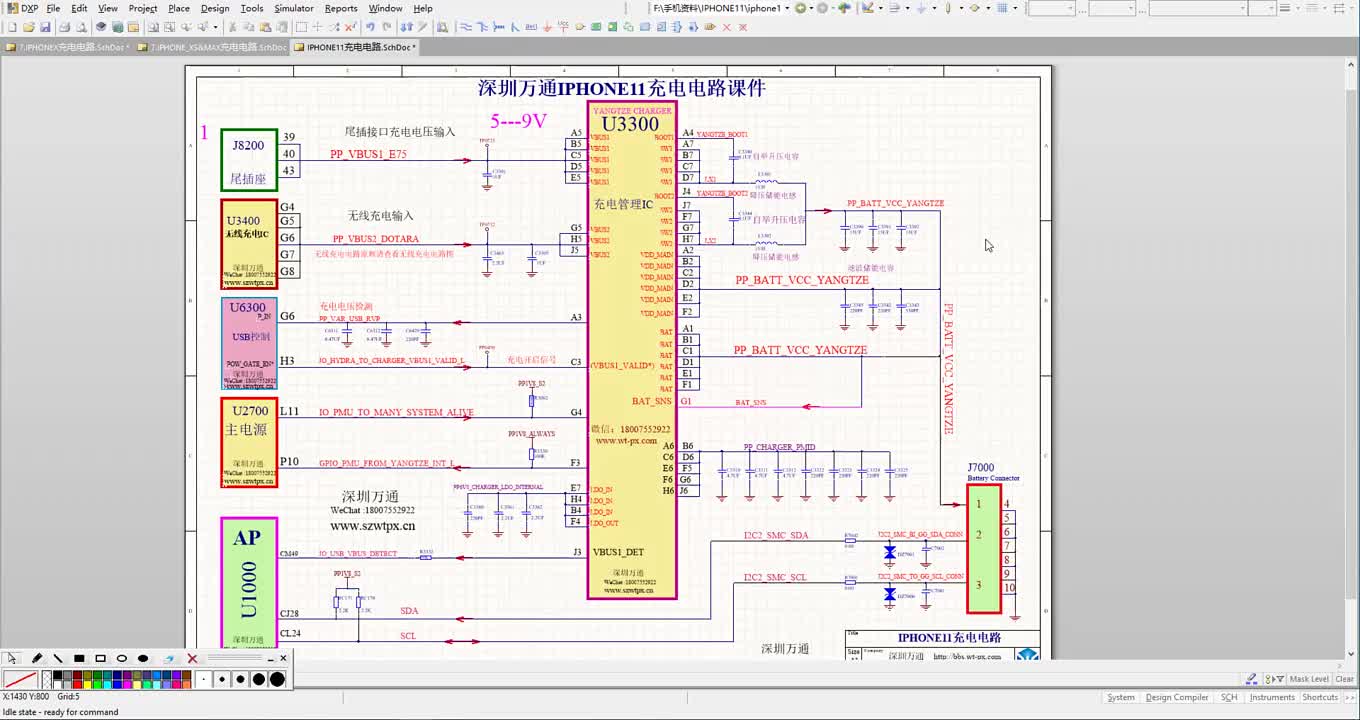Open the File menu
This screenshot has width=1360, height=720.
[53, 8]
